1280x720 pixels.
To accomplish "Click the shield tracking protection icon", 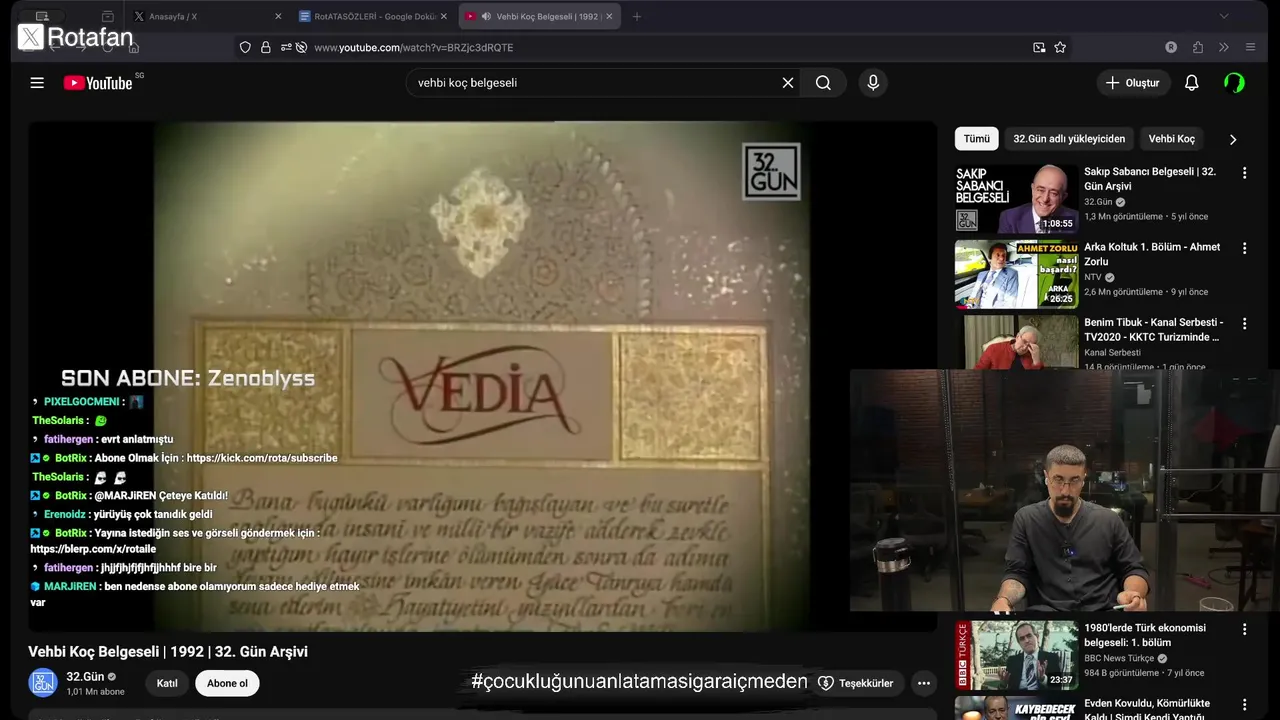I will pyautogui.click(x=245, y=47).
